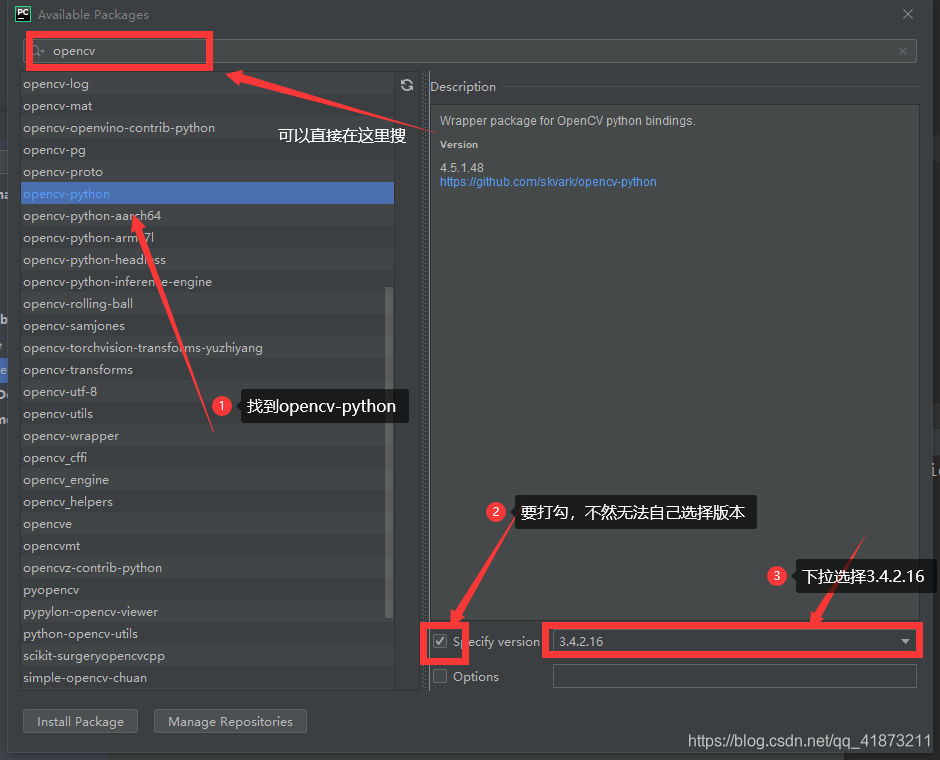Image resolution: width=940 pixels, height=760 pixels.
Task: Select opencv-pg package
Action: point(207,150)
